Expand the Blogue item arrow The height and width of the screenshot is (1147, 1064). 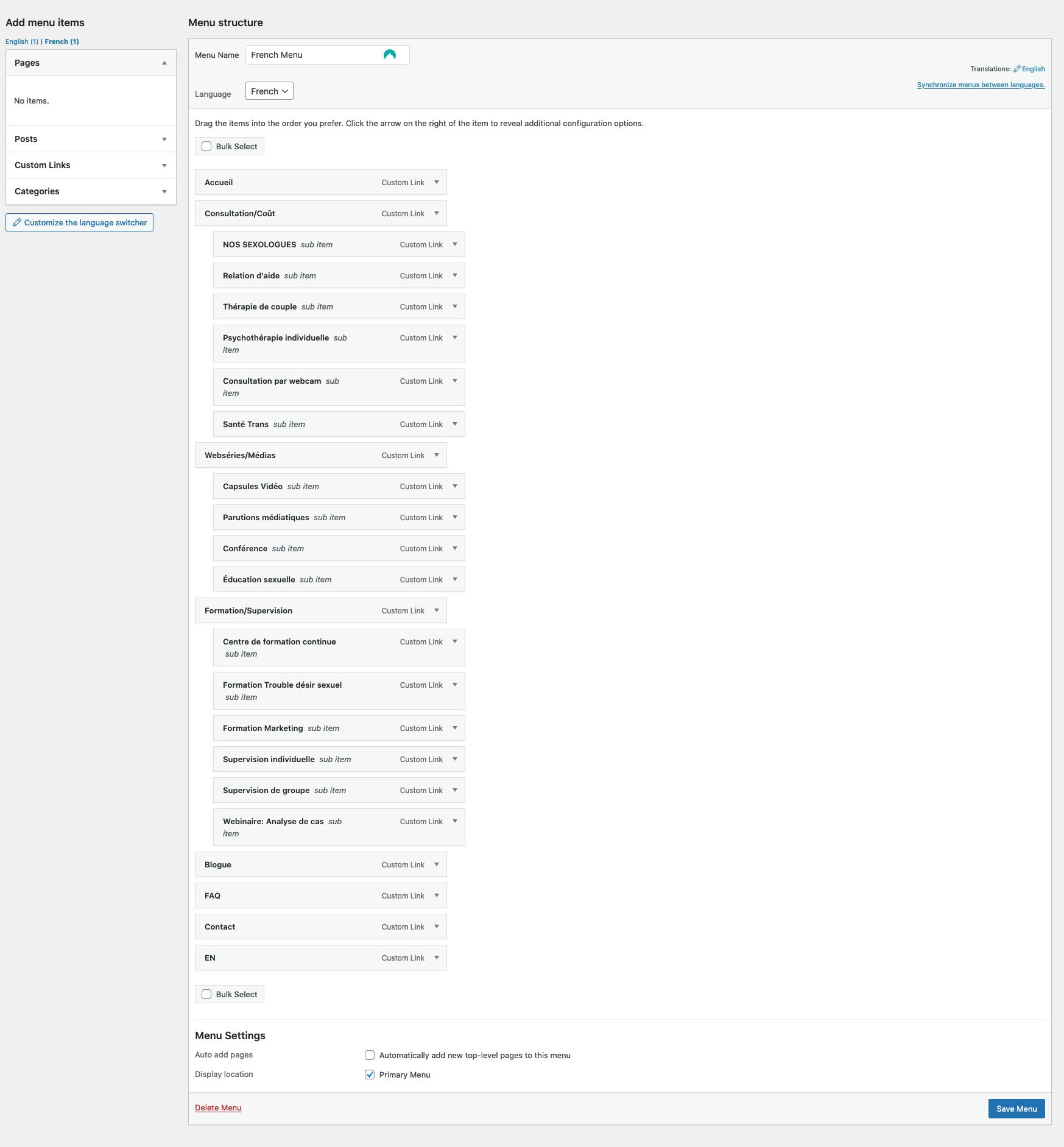(437, 864)
